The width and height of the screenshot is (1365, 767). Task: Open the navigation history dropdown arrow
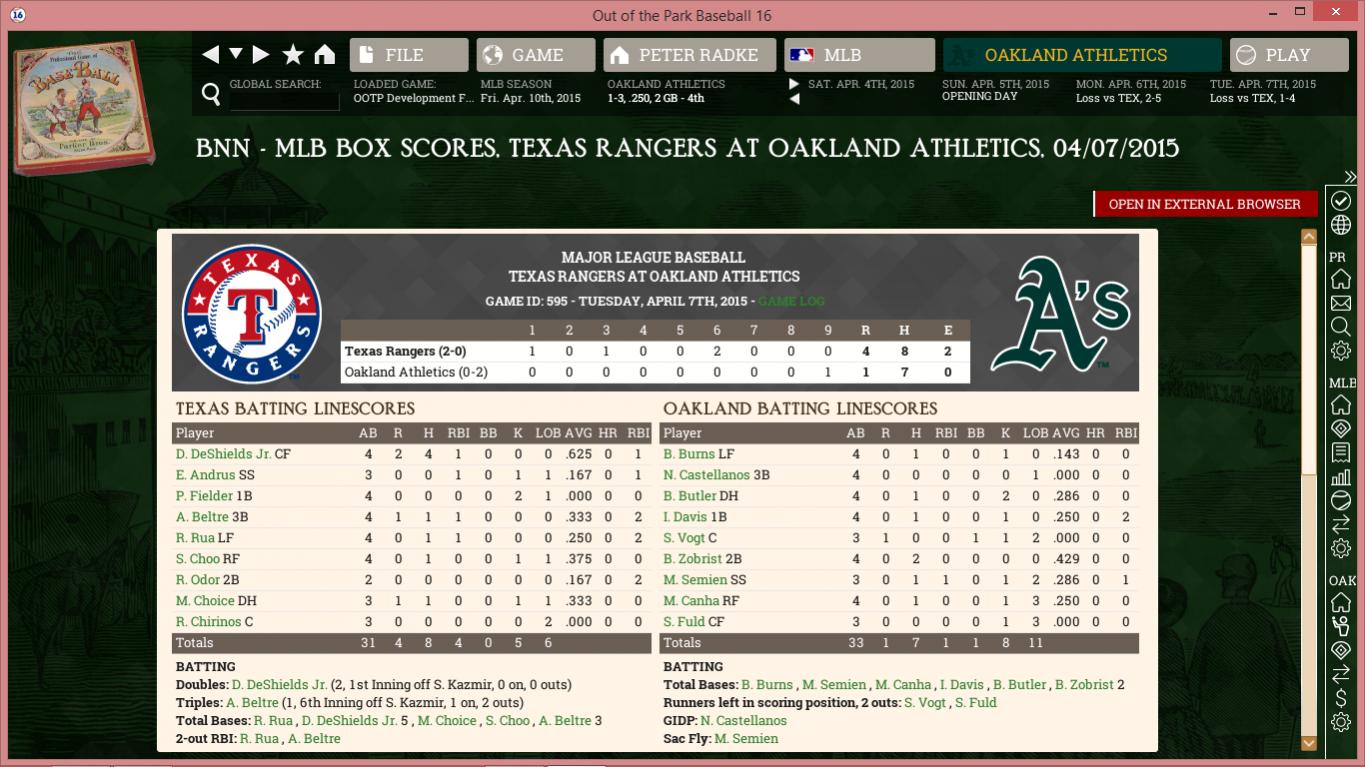click(x=236, y=54)
